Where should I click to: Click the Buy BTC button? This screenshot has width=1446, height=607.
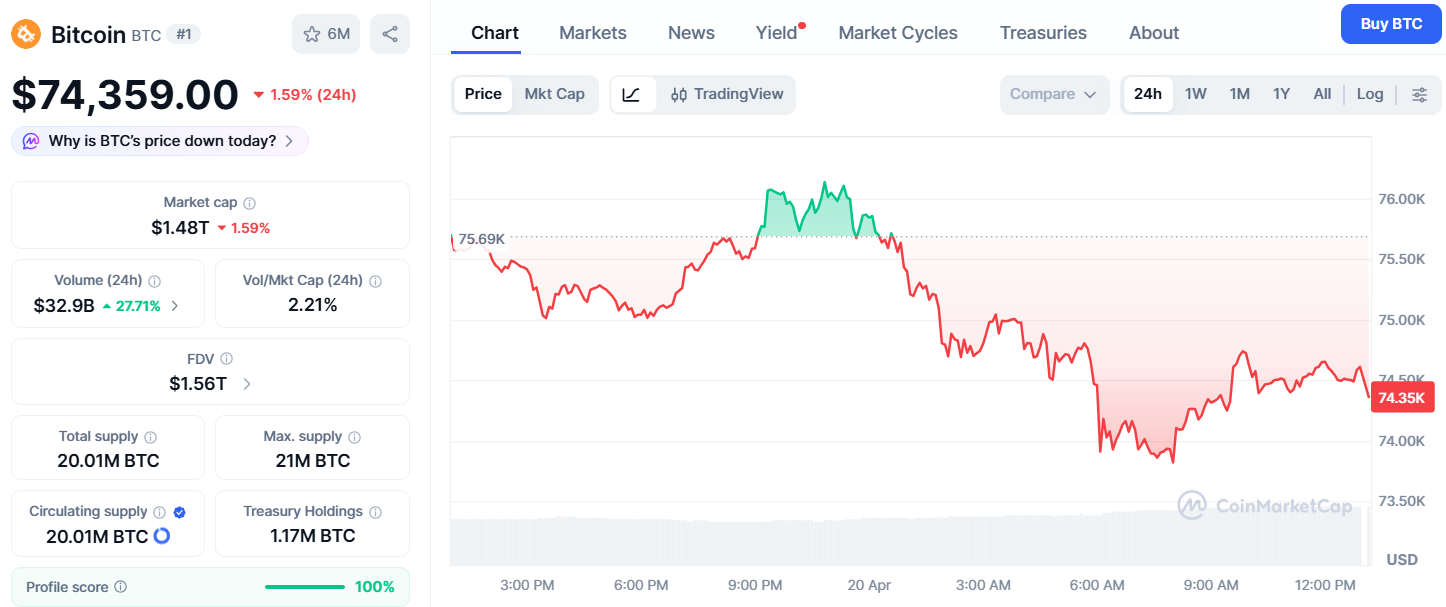[x=1391, y=24]
